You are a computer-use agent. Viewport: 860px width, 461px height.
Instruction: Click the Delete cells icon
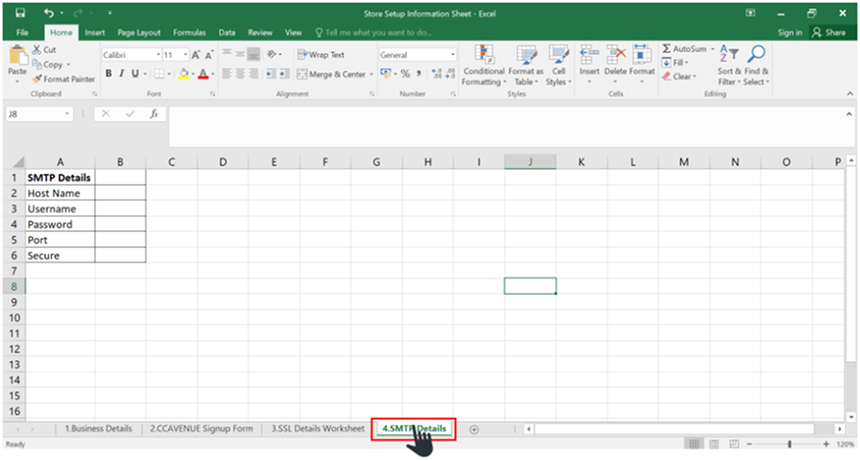(616, 56)
